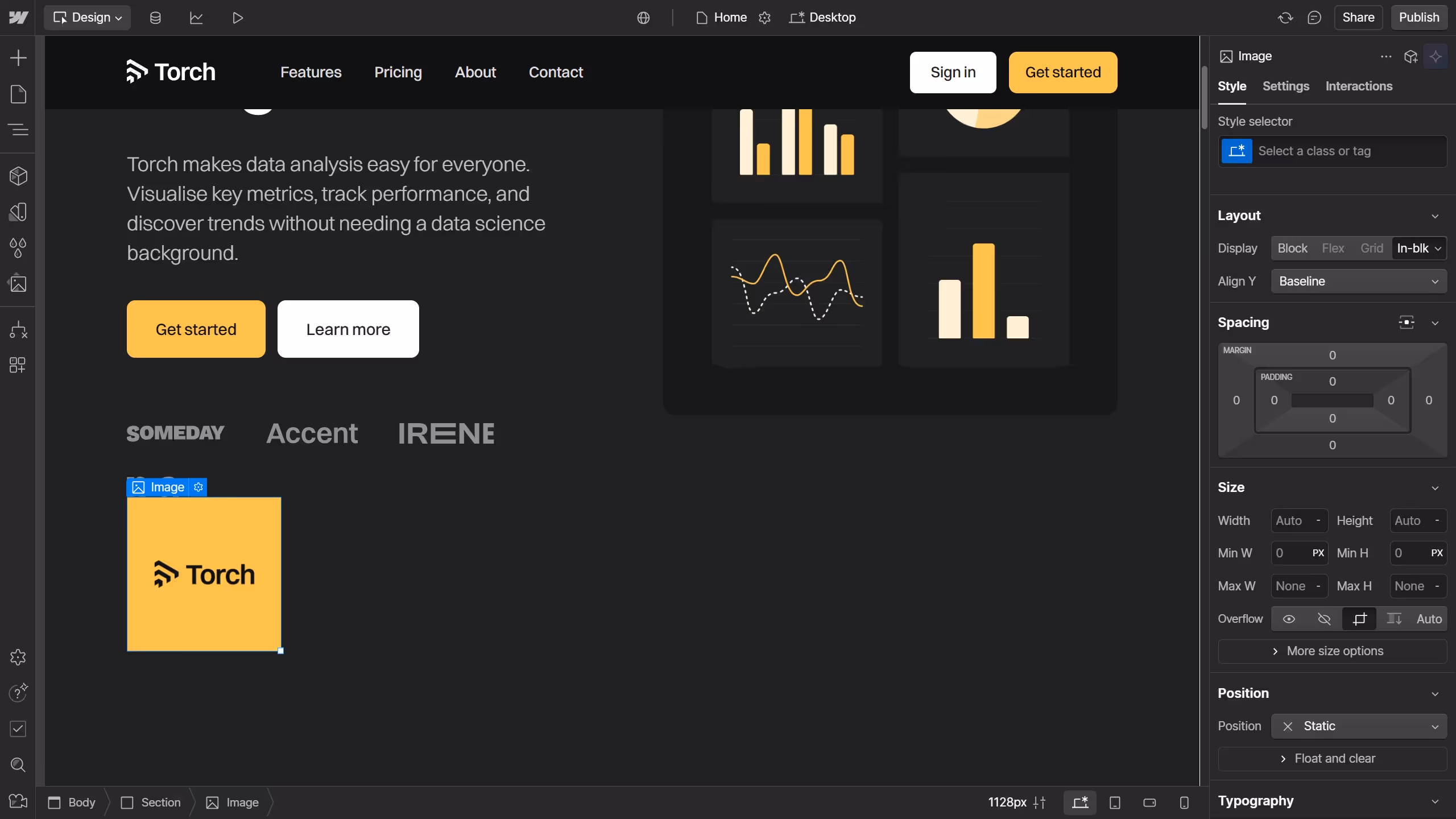Toggle Overflow to hidden for the image

pos(1323,619)
